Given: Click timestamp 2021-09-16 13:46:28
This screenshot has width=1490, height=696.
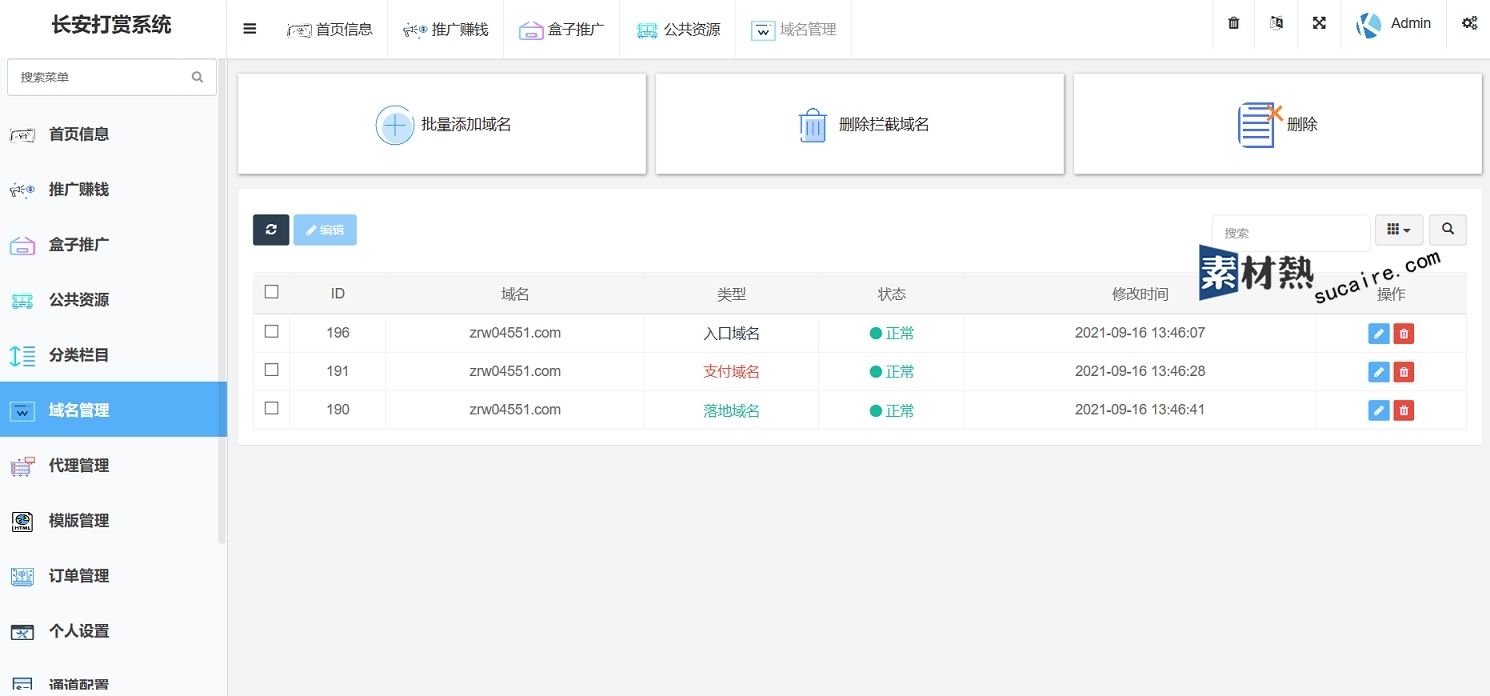Looking at the screenshot, I should pos(1140,371).
